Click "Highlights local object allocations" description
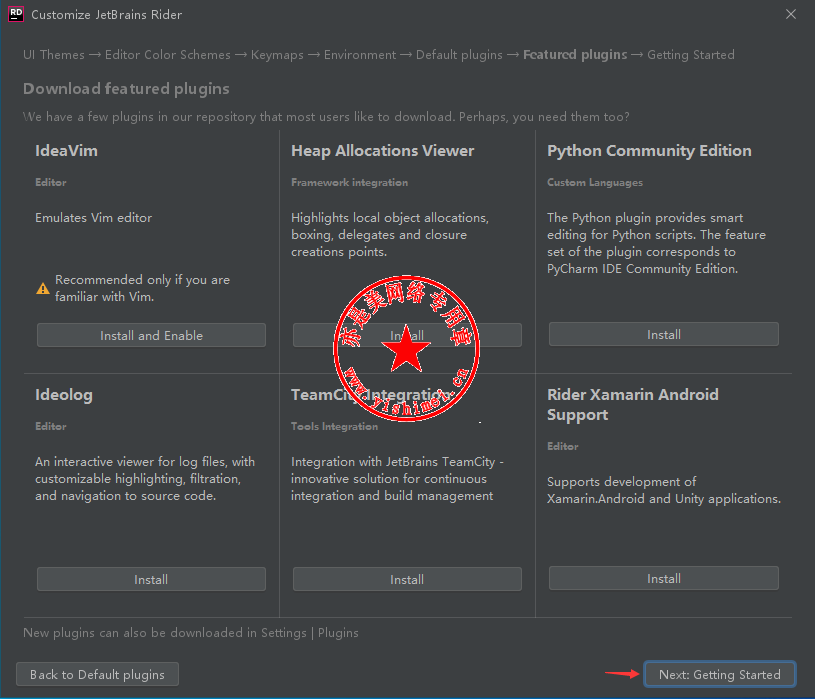 point(390,235)
